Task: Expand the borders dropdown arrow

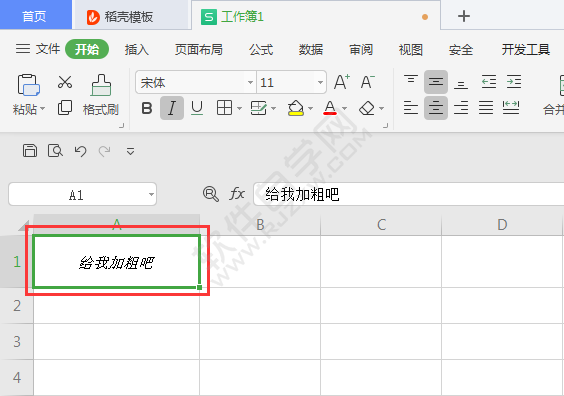Action: 239,108
